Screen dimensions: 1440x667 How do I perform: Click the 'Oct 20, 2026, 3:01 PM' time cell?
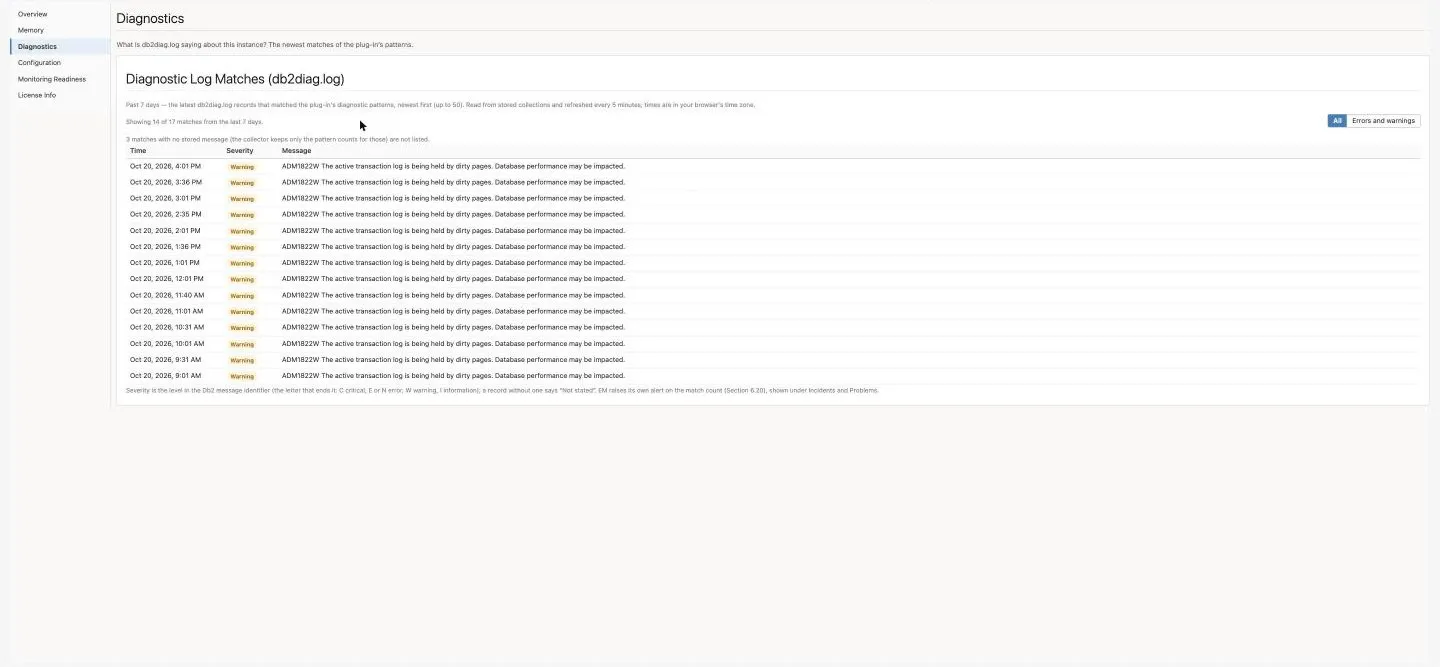pos(165,198)
